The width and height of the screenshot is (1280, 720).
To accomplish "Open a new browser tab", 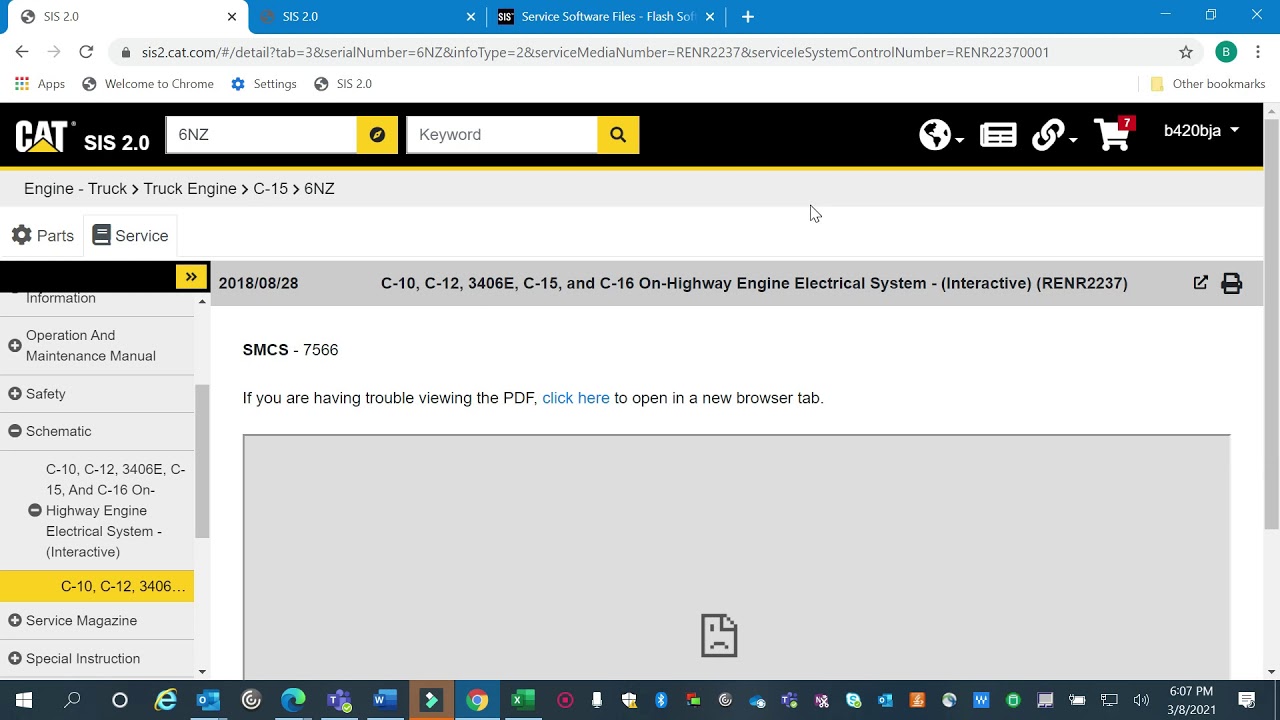I will coord(747,17).
